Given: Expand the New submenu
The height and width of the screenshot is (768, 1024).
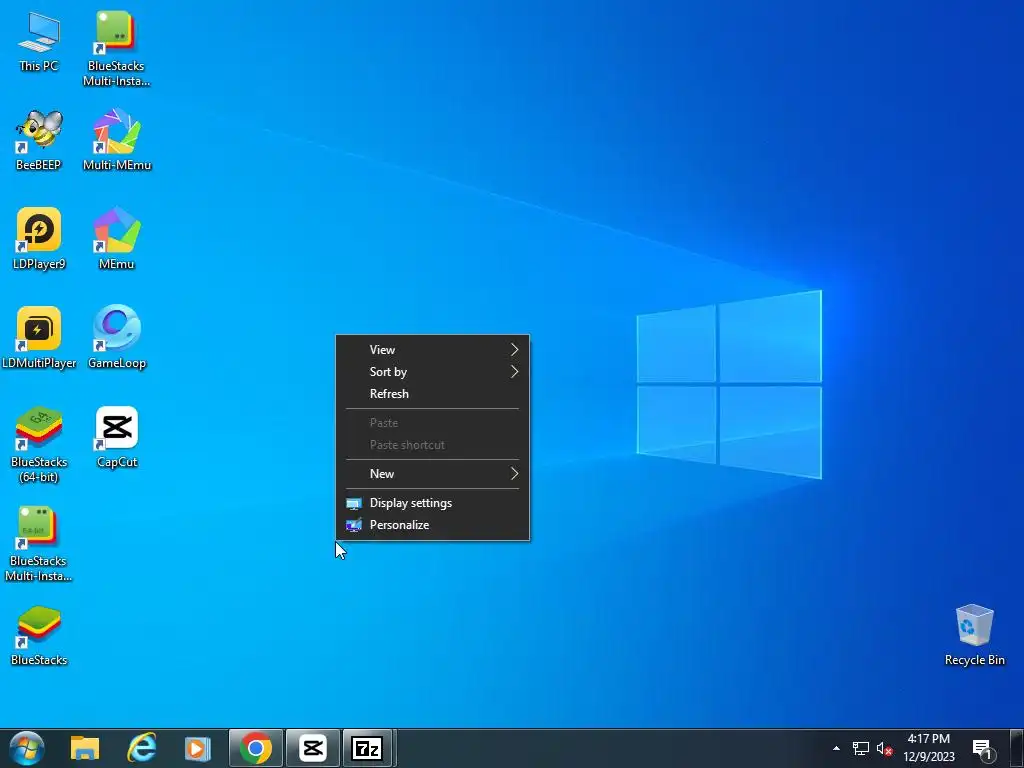Looking at the screenshot, I should (432, 473).
